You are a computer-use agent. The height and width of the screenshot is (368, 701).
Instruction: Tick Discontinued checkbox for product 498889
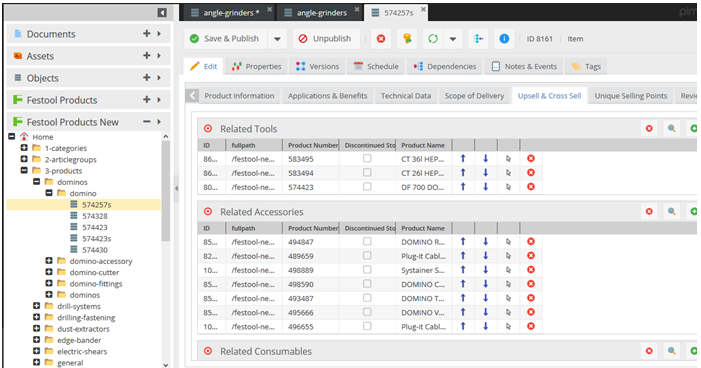(x=367, y=269)
